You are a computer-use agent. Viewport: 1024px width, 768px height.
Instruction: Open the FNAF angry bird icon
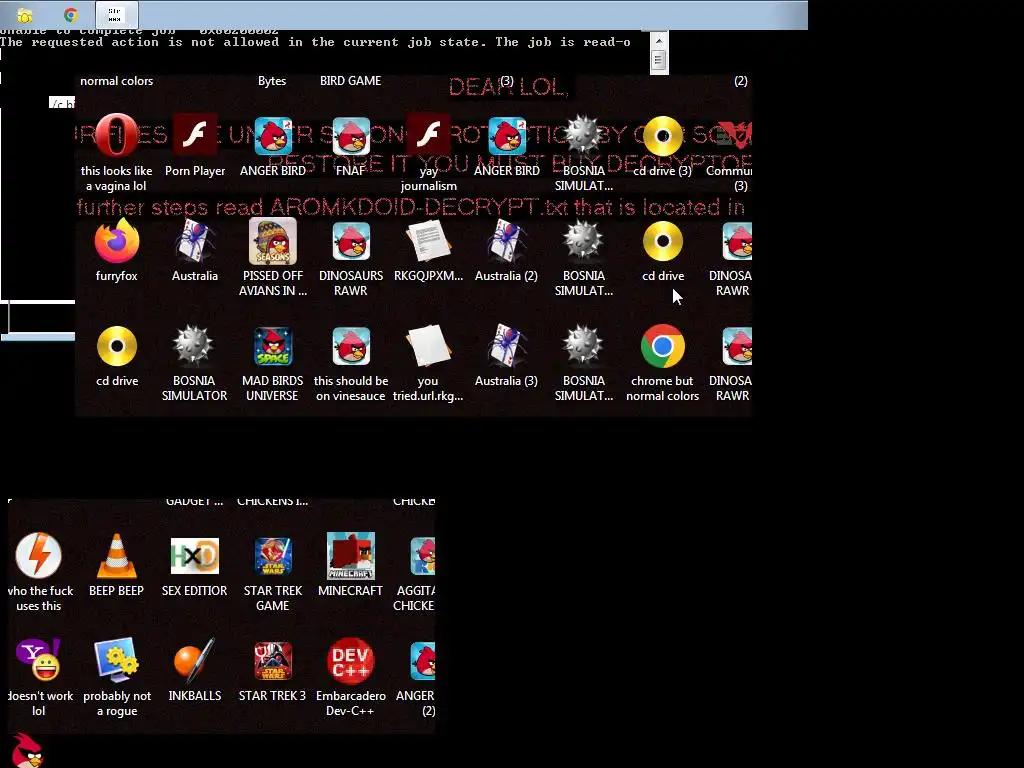[351, 135]
